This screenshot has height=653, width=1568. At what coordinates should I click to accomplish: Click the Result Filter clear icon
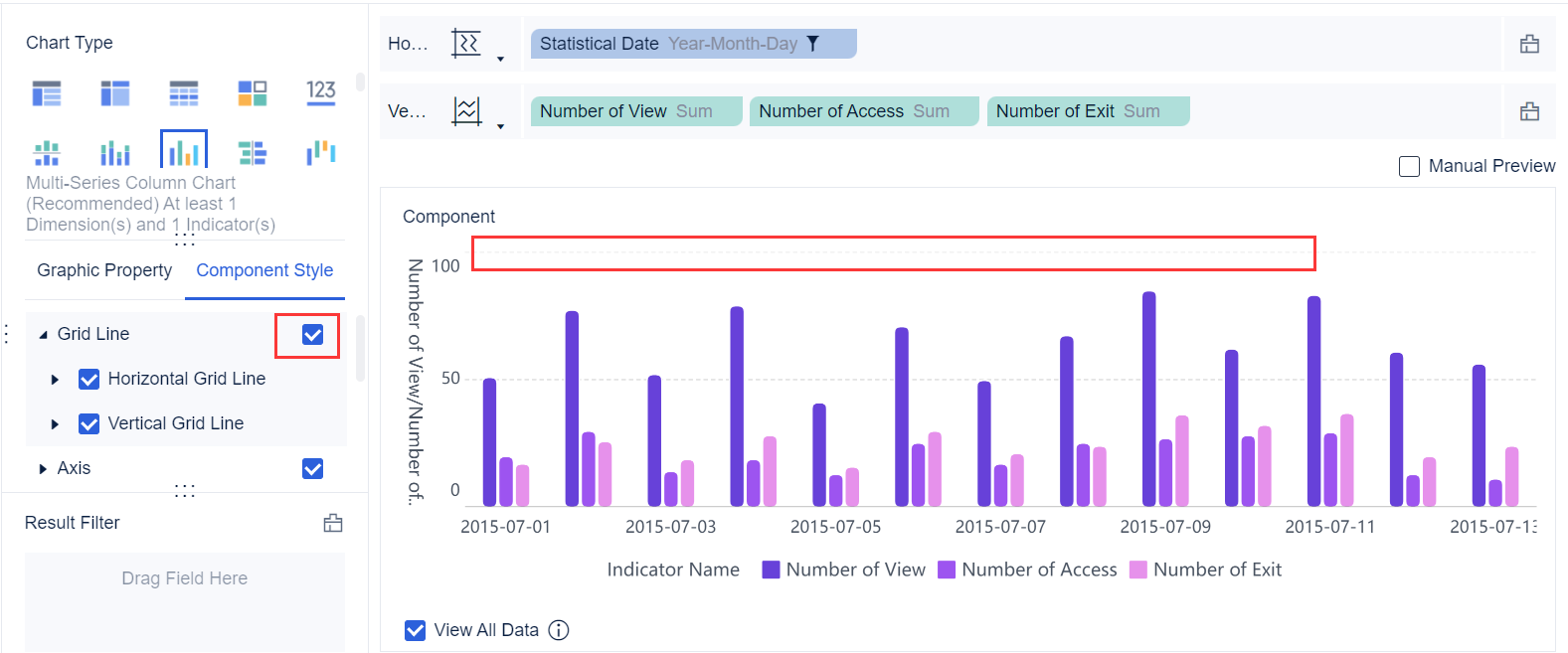click(x=333, y=523)
